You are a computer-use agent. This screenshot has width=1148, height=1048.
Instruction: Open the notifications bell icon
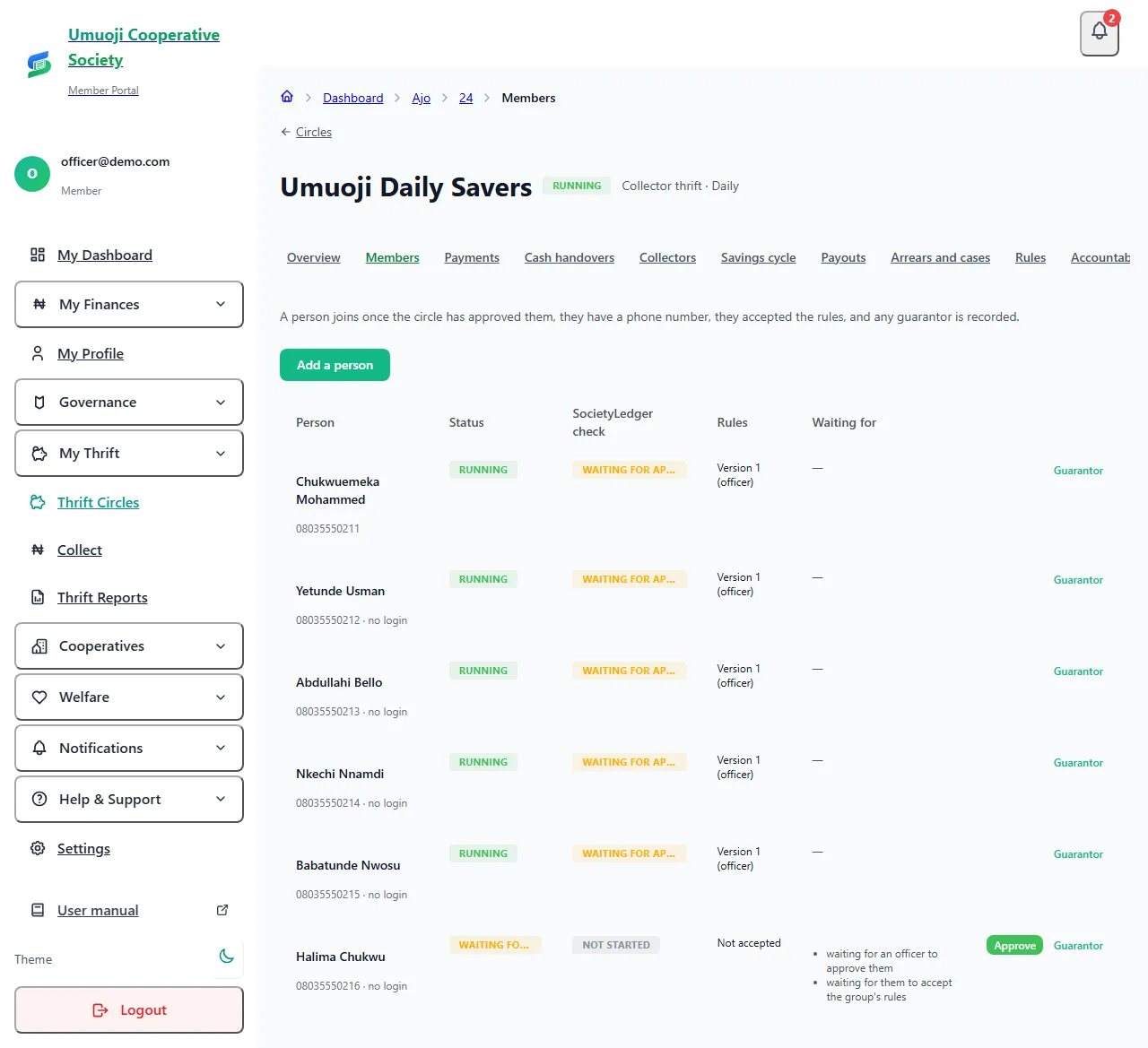tap(1100, 33)
